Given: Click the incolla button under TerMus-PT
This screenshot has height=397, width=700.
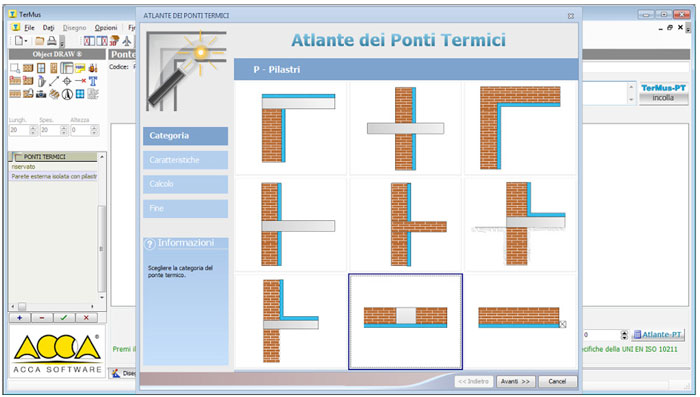Looking at the screenshot, I should (663, 98).
